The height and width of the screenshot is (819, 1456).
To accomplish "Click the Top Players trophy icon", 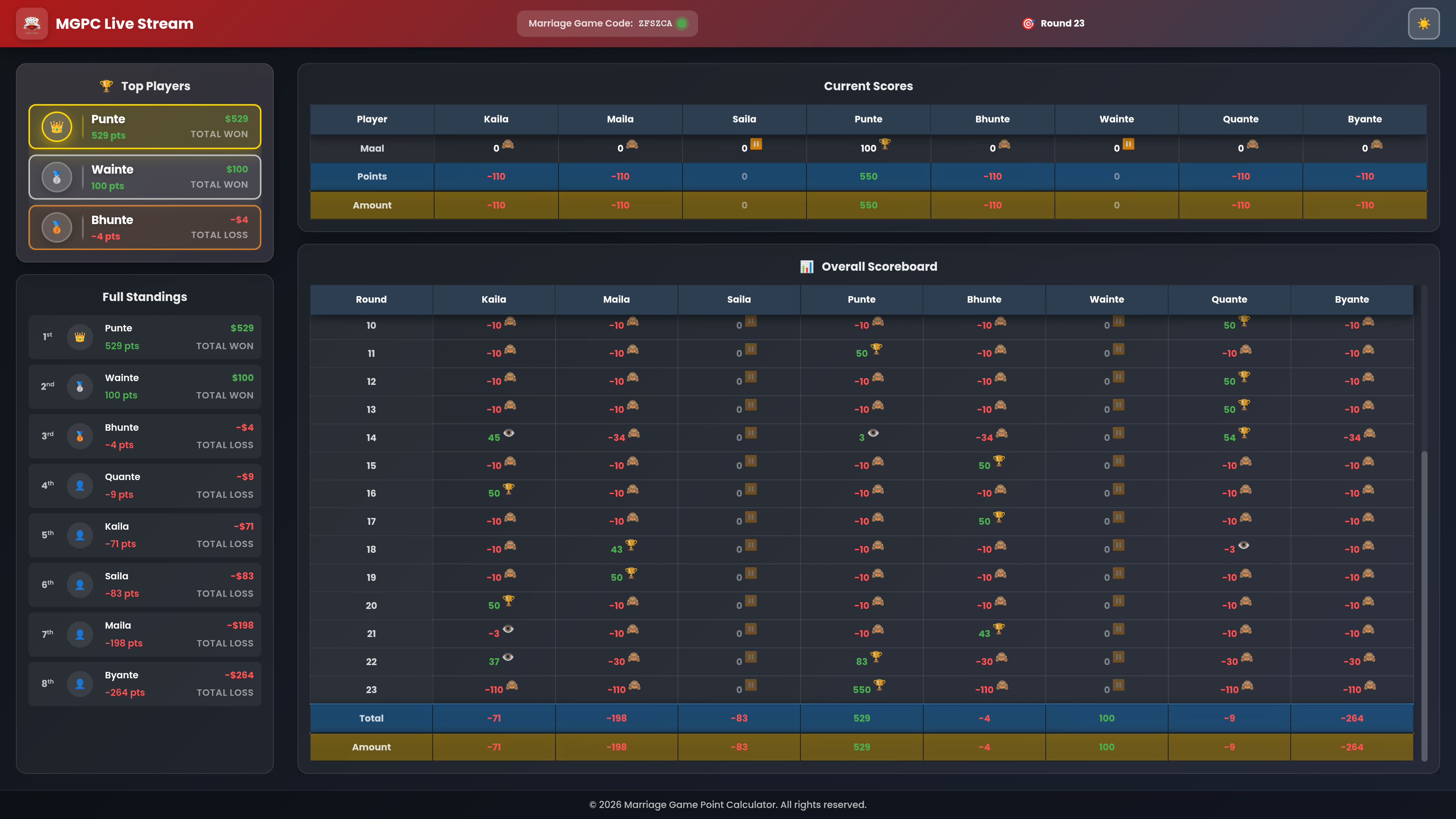I will click(106, 86).
